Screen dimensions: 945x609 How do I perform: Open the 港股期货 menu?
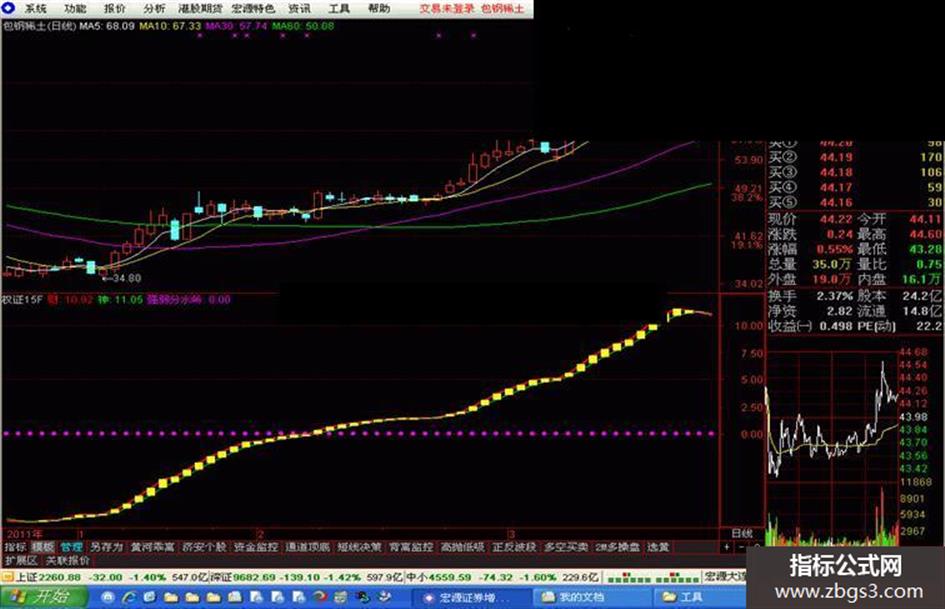point(200,8)
